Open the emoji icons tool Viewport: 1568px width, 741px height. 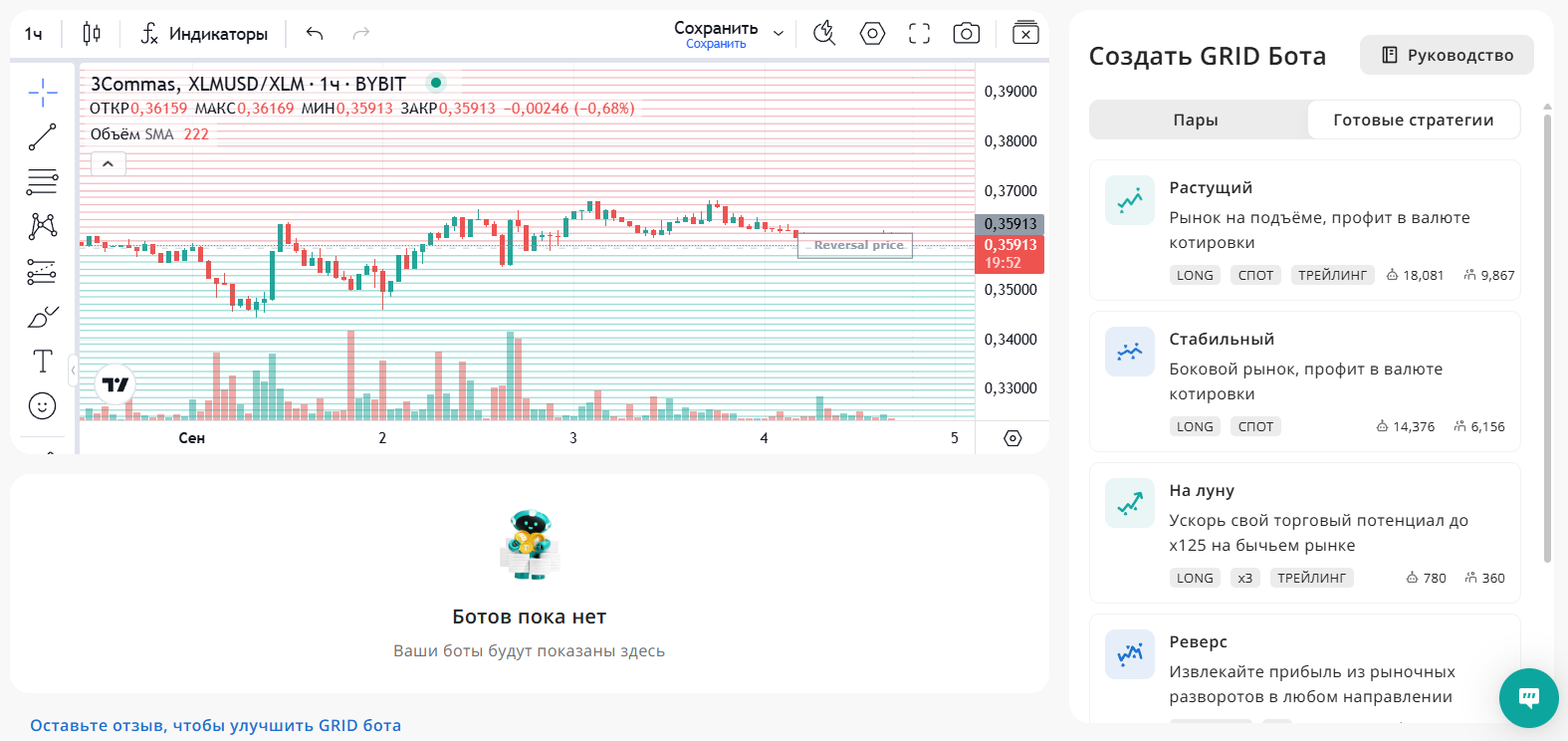point(43,405)
